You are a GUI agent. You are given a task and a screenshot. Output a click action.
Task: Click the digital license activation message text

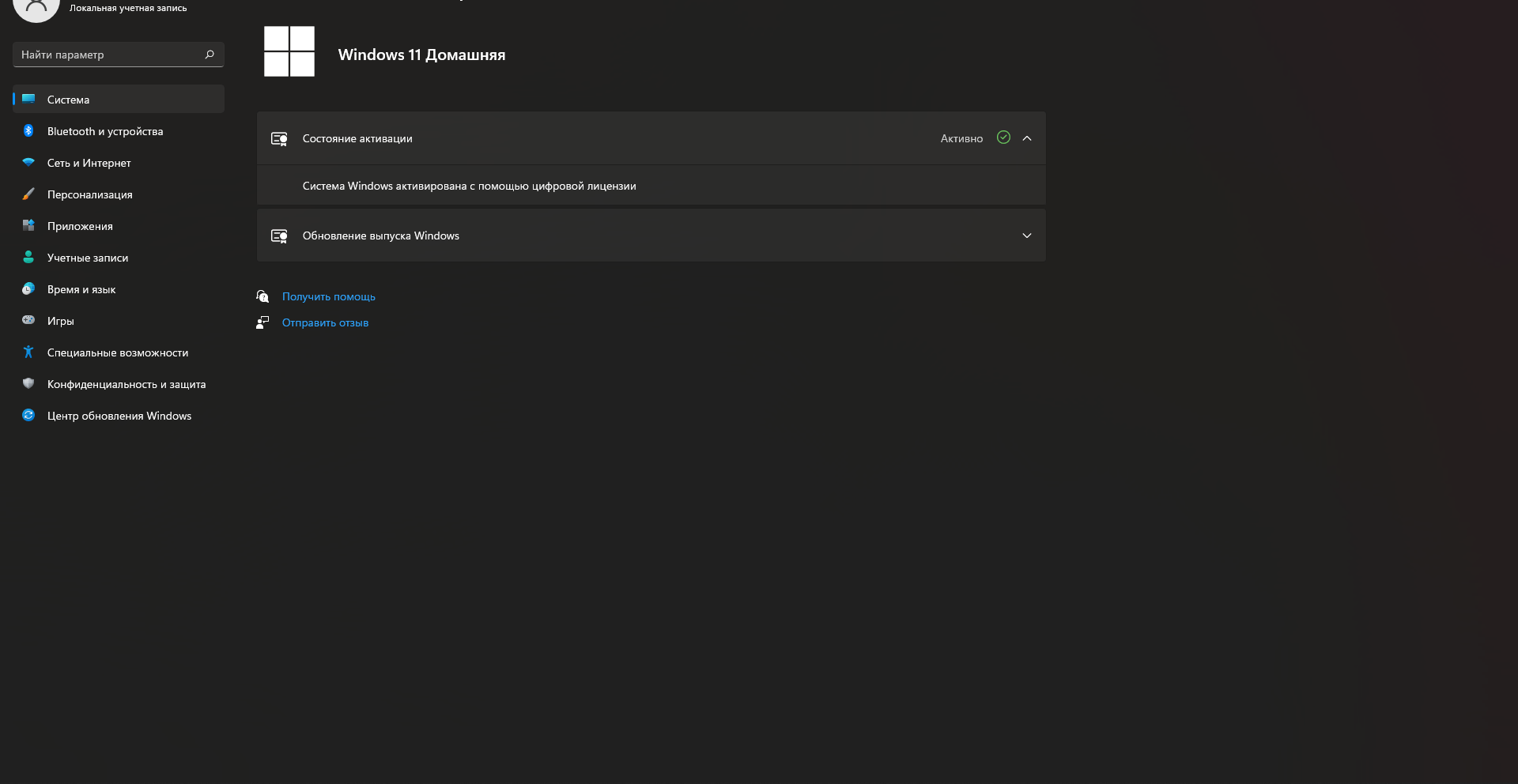coord(469,186)
